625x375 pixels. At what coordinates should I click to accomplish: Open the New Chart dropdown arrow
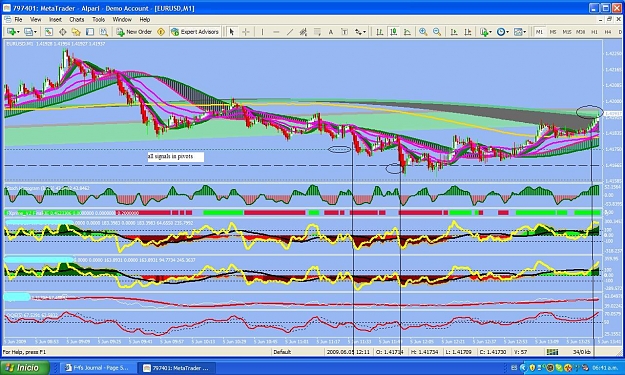pyautogui.click(x=18, y=32)
